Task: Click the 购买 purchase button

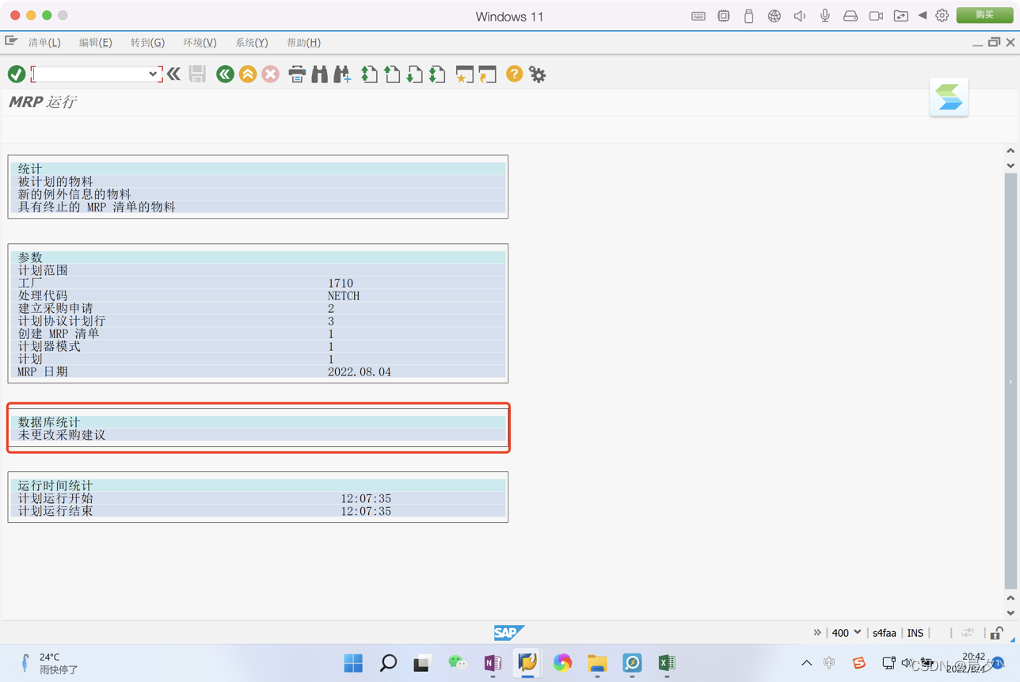Action: (x=983, y=15)
